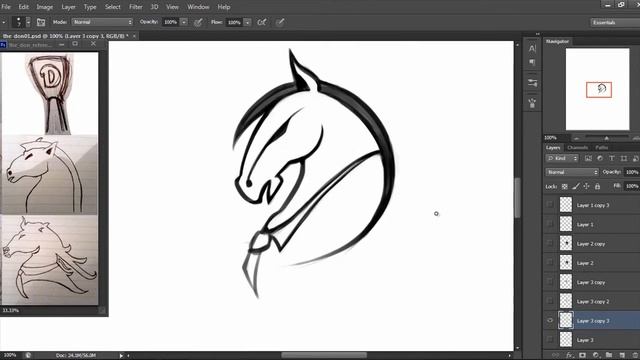This screenshot has width=640, height=360.
Task: Create new group folder icon
Action: click(x=609, y=355)
